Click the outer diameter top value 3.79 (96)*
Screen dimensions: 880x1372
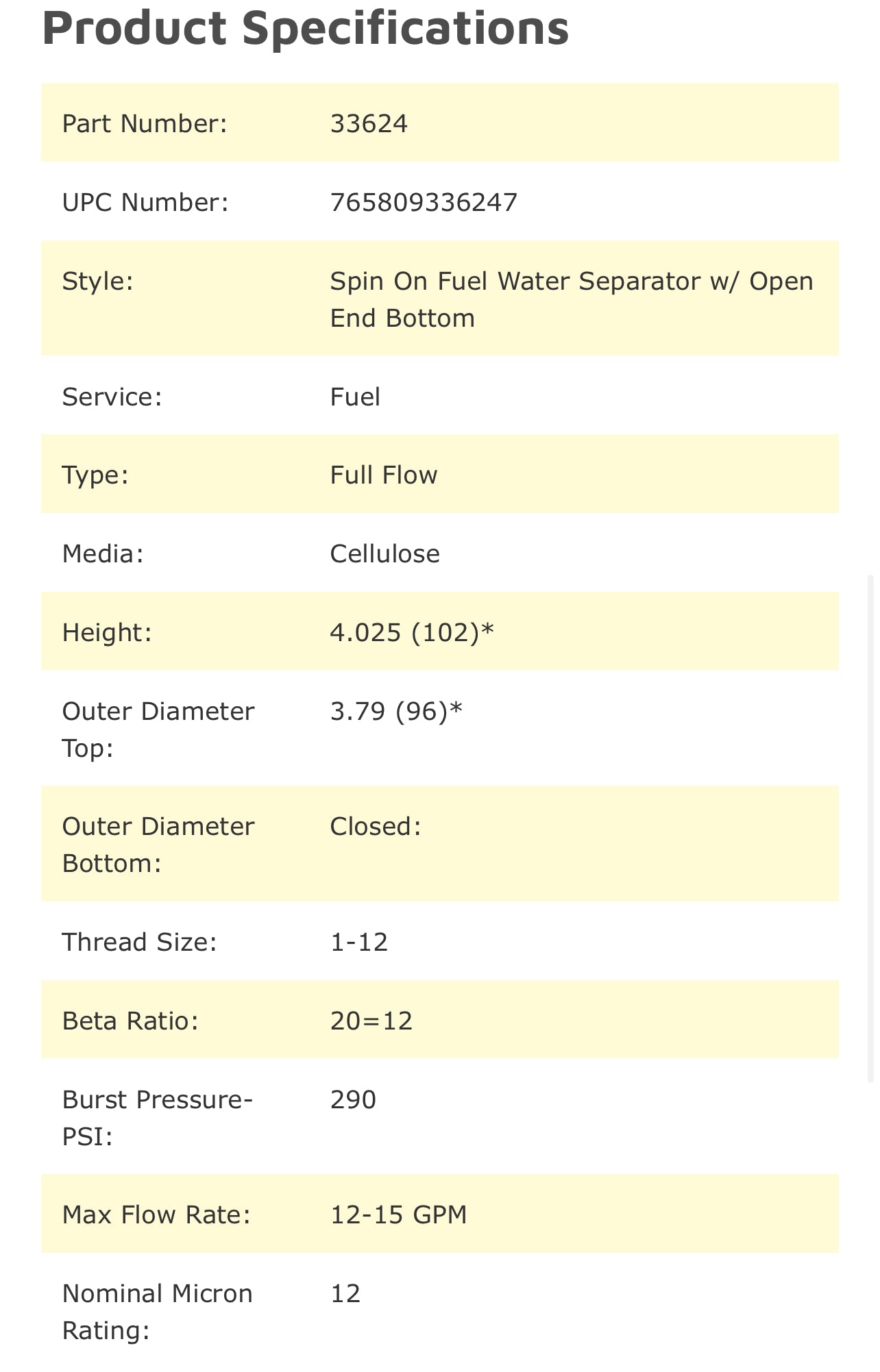396,712
